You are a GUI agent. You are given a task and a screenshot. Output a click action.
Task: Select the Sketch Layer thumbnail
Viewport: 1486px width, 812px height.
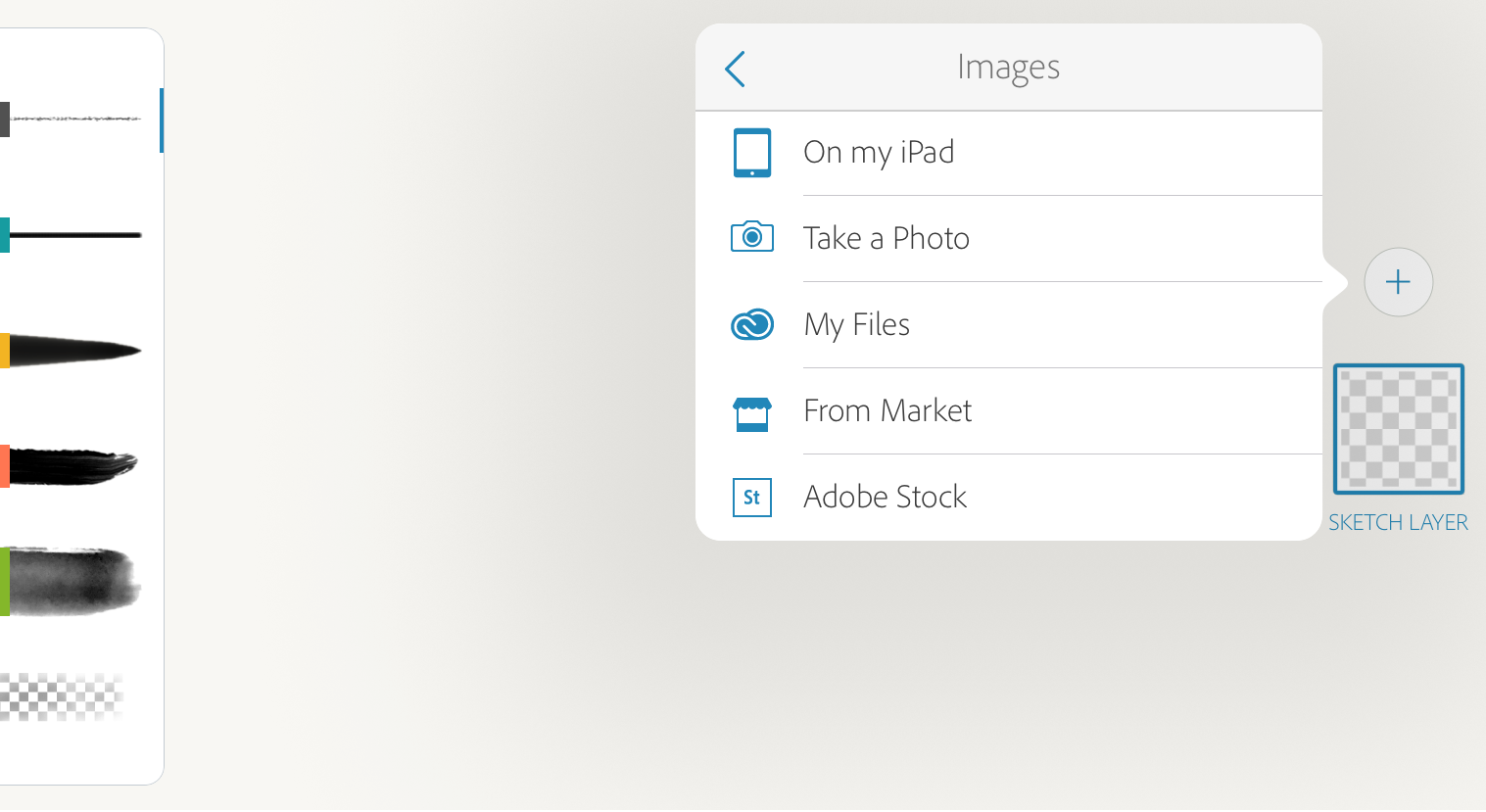pyautogui.click(x=1398, y=429)
